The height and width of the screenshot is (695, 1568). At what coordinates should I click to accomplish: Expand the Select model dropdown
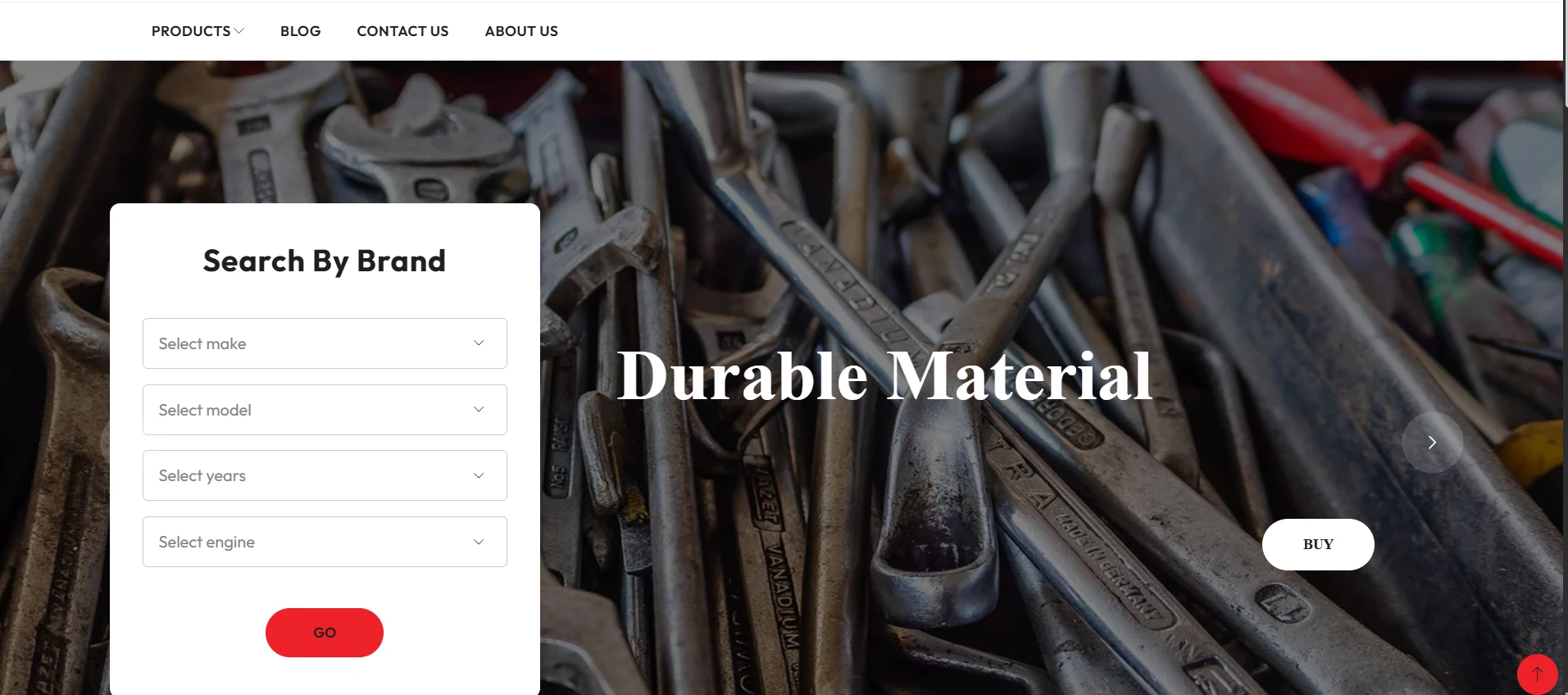tap(325, 410)
